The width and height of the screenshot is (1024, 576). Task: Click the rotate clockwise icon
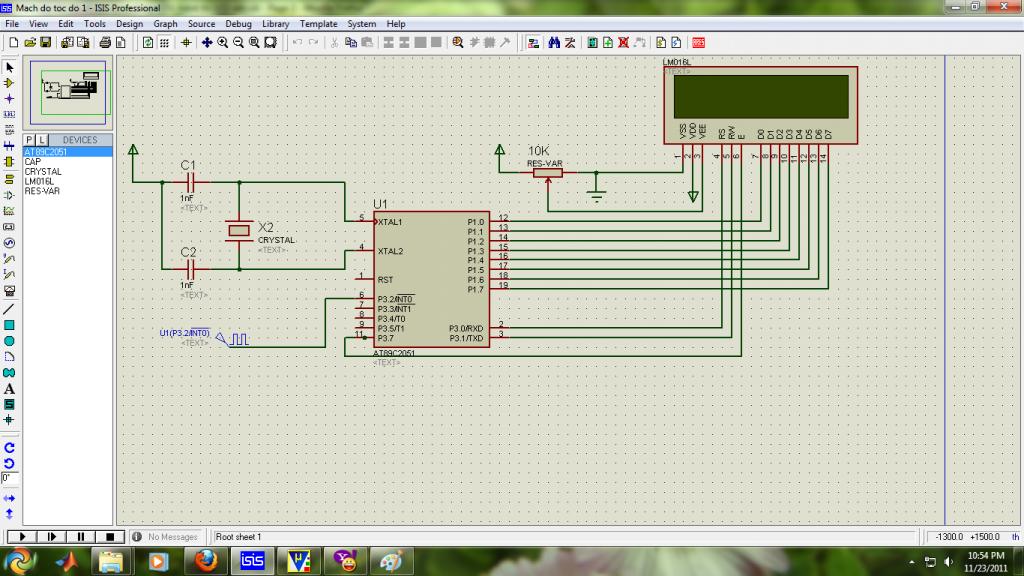point(9,448)
